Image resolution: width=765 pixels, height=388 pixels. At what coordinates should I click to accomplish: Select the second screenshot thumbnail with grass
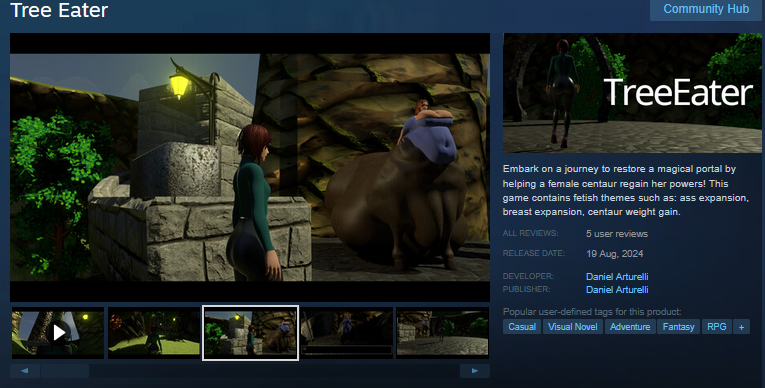coord(154,333)
